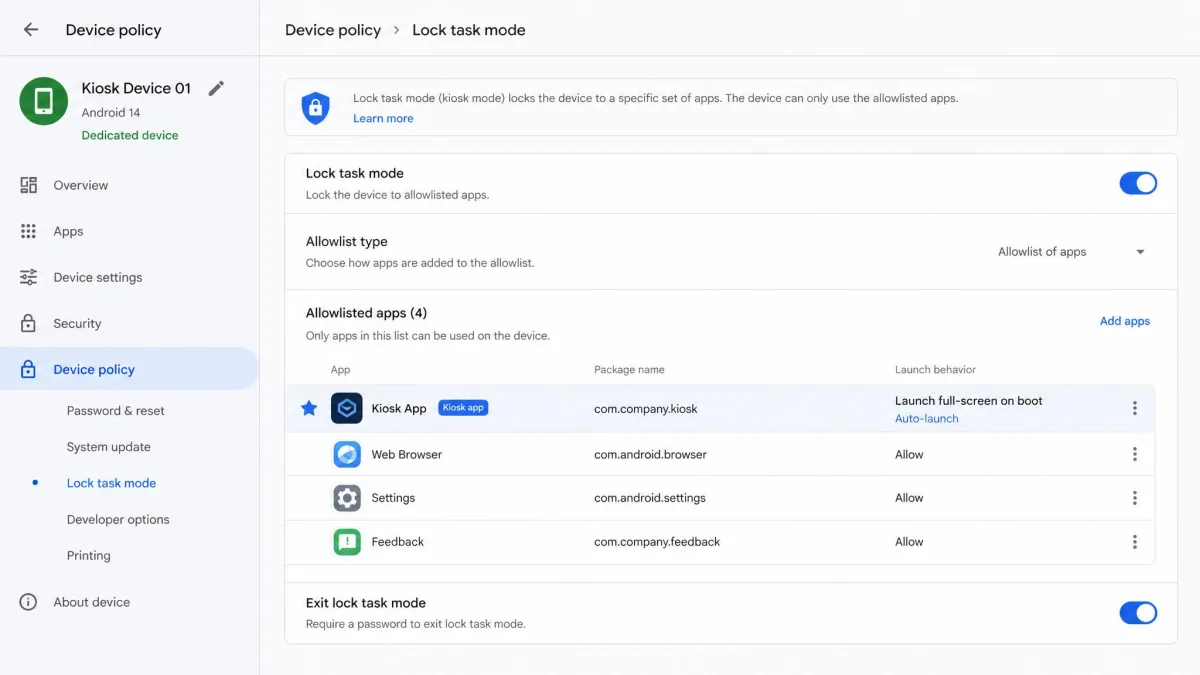Click the Lock task mode breadcrumb
This screenshot has height=675, width=1200.
[x=469, y=30]
